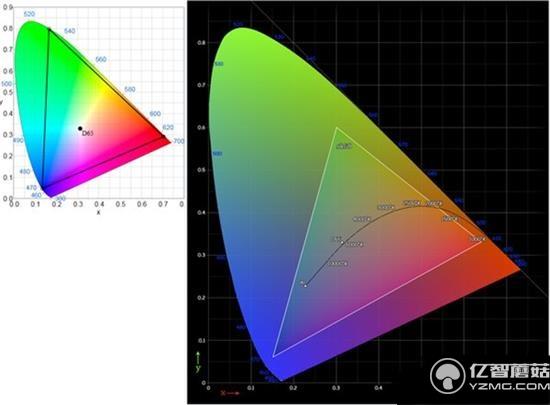The height and width of the screenshot is (405, 550).
Task: Click the mushroom logo icon in the watermark
Action: pyautogui.click(x=448, y=376)
